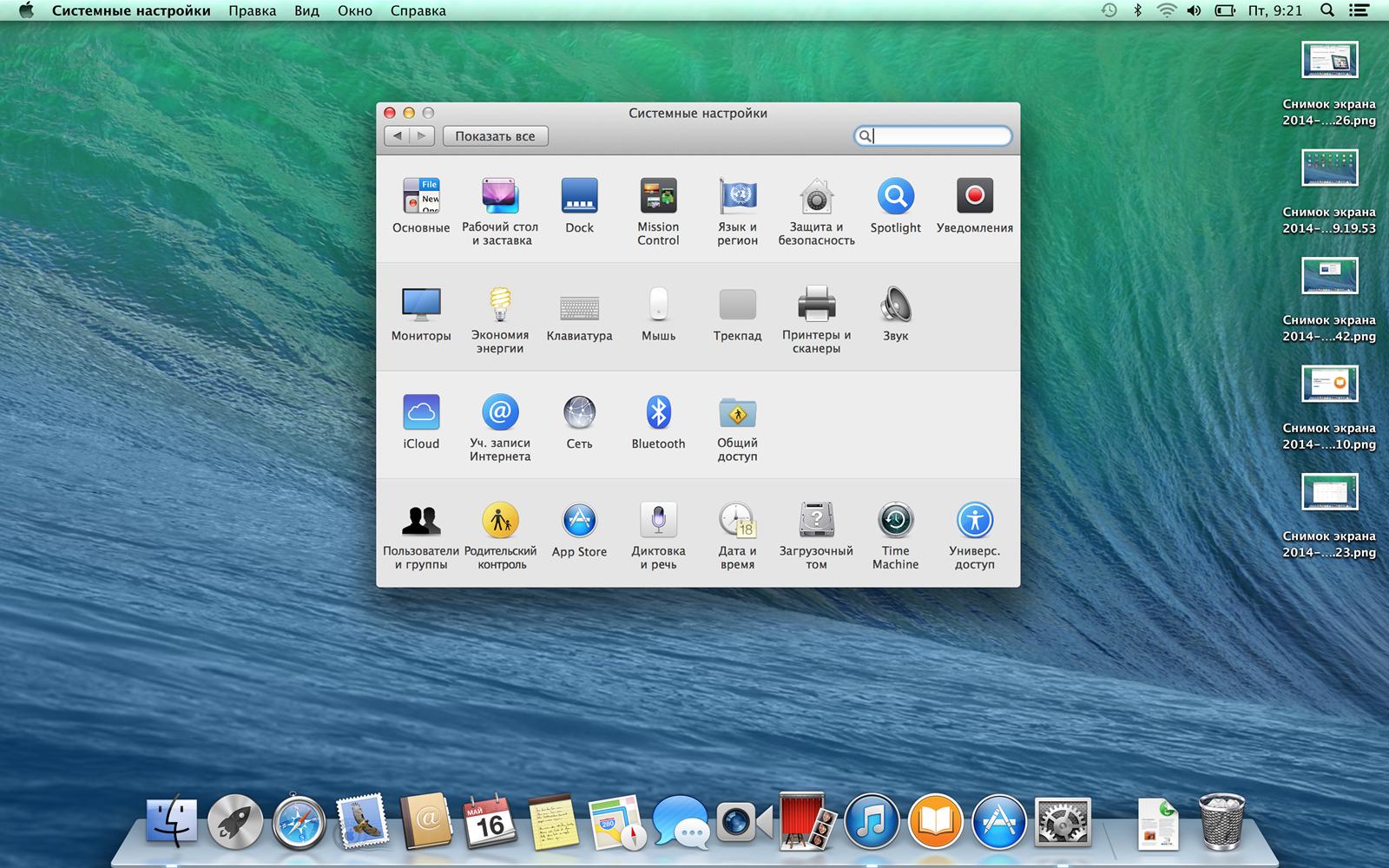Screen dimensions: 1389x868
Task: Click the Bluetooth menu bar icon
Action: pos(1137,10)
